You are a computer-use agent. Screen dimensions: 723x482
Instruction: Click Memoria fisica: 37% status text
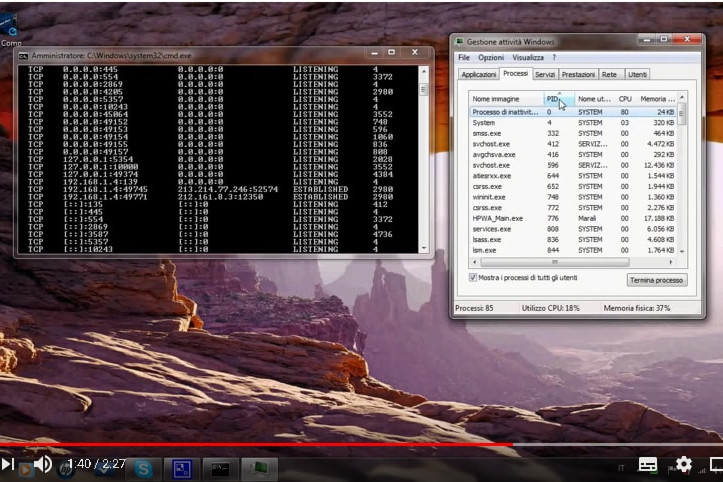click(x=637, y=308)
